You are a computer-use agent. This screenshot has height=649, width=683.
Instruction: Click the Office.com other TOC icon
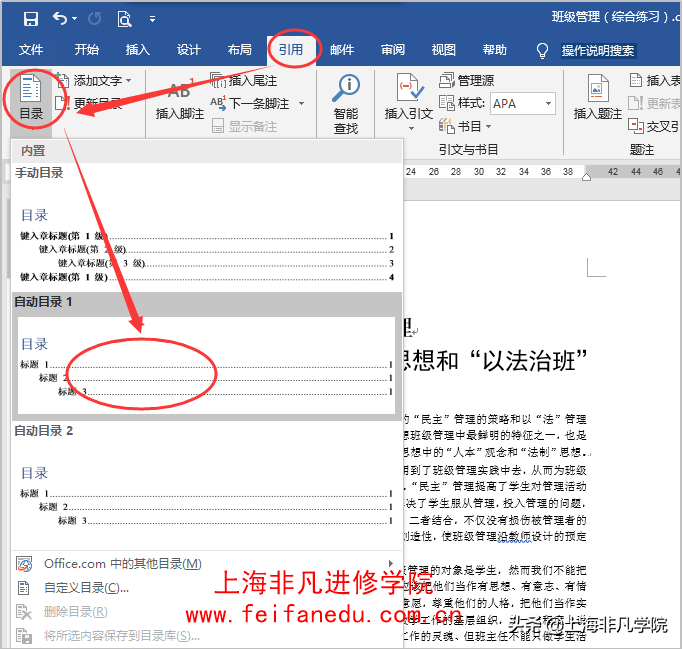(x=24, y=564)
